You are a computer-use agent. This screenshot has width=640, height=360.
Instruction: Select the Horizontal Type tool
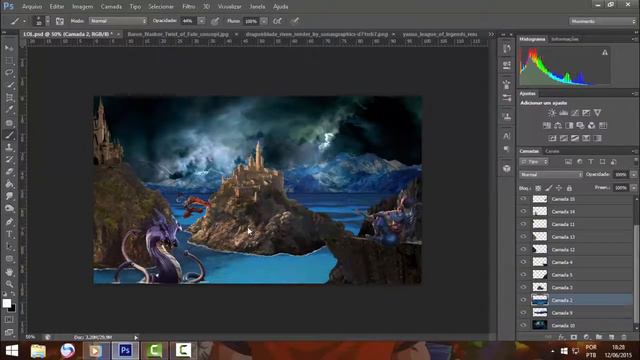(9, 234)
